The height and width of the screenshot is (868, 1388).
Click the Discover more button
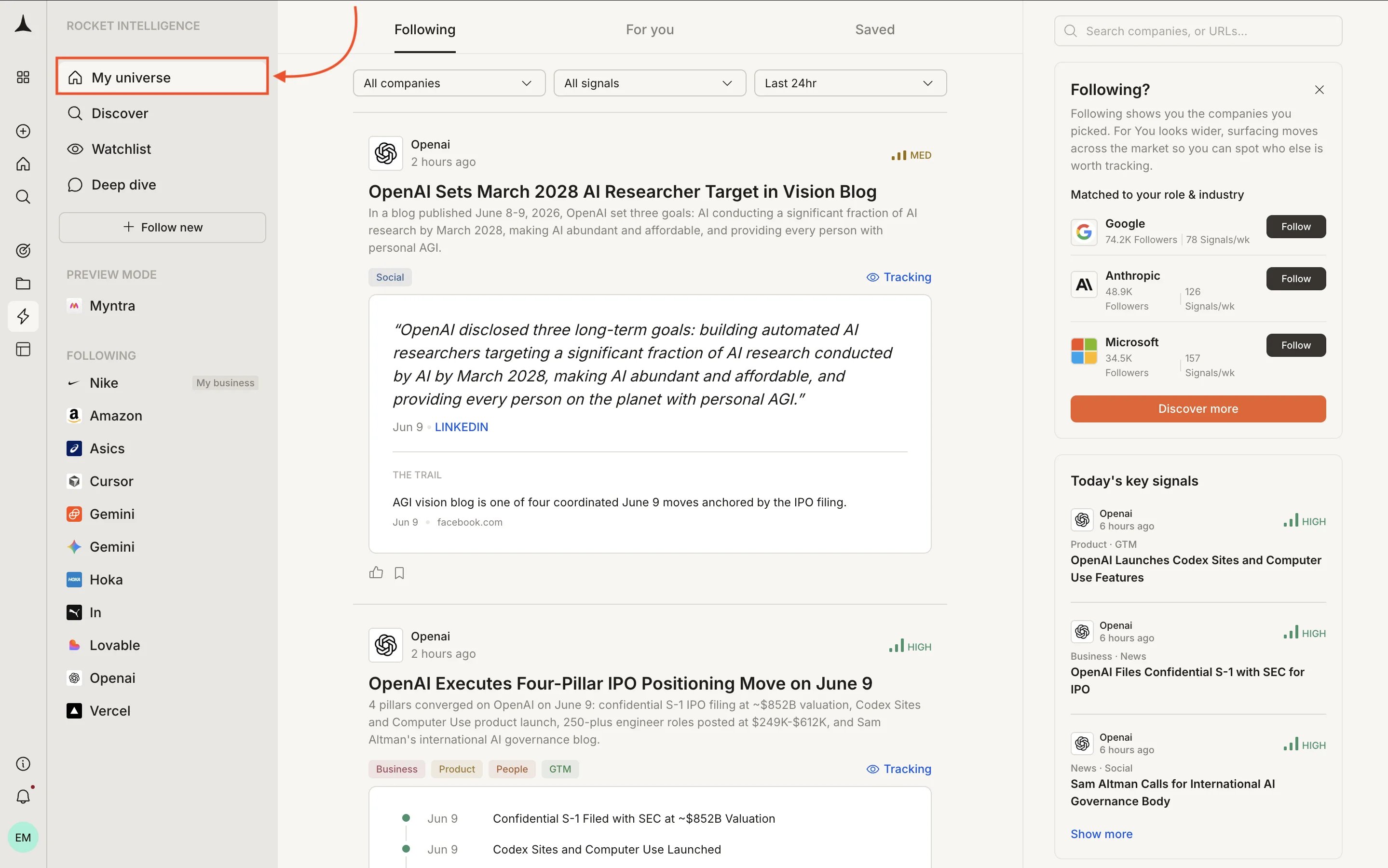tap(1198, 409)
